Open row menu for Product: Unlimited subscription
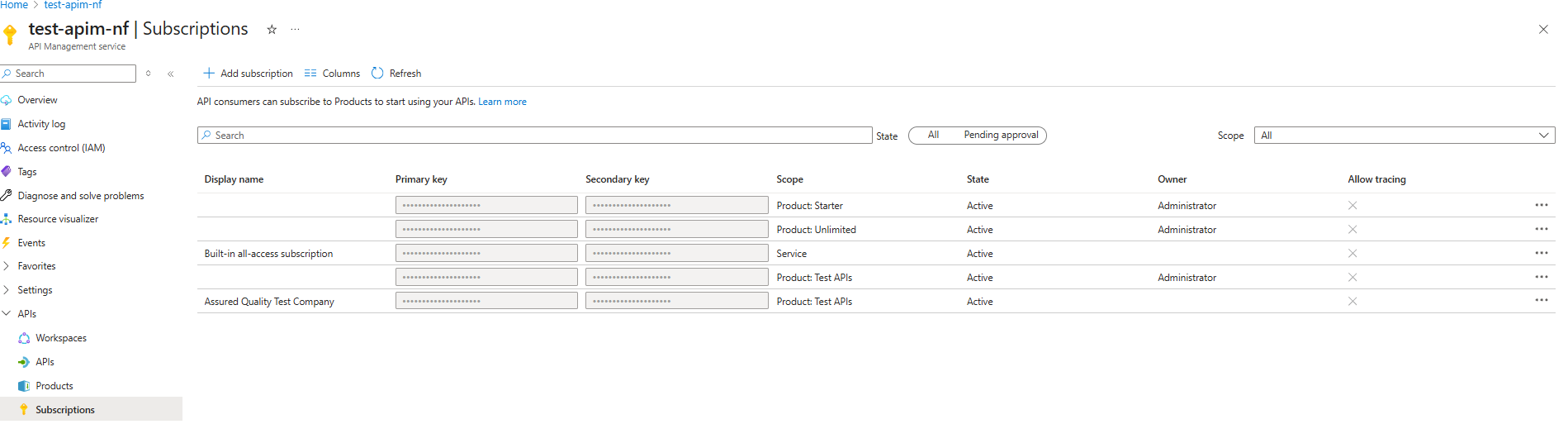1568x424 pixels. [x=1542, y=229]
